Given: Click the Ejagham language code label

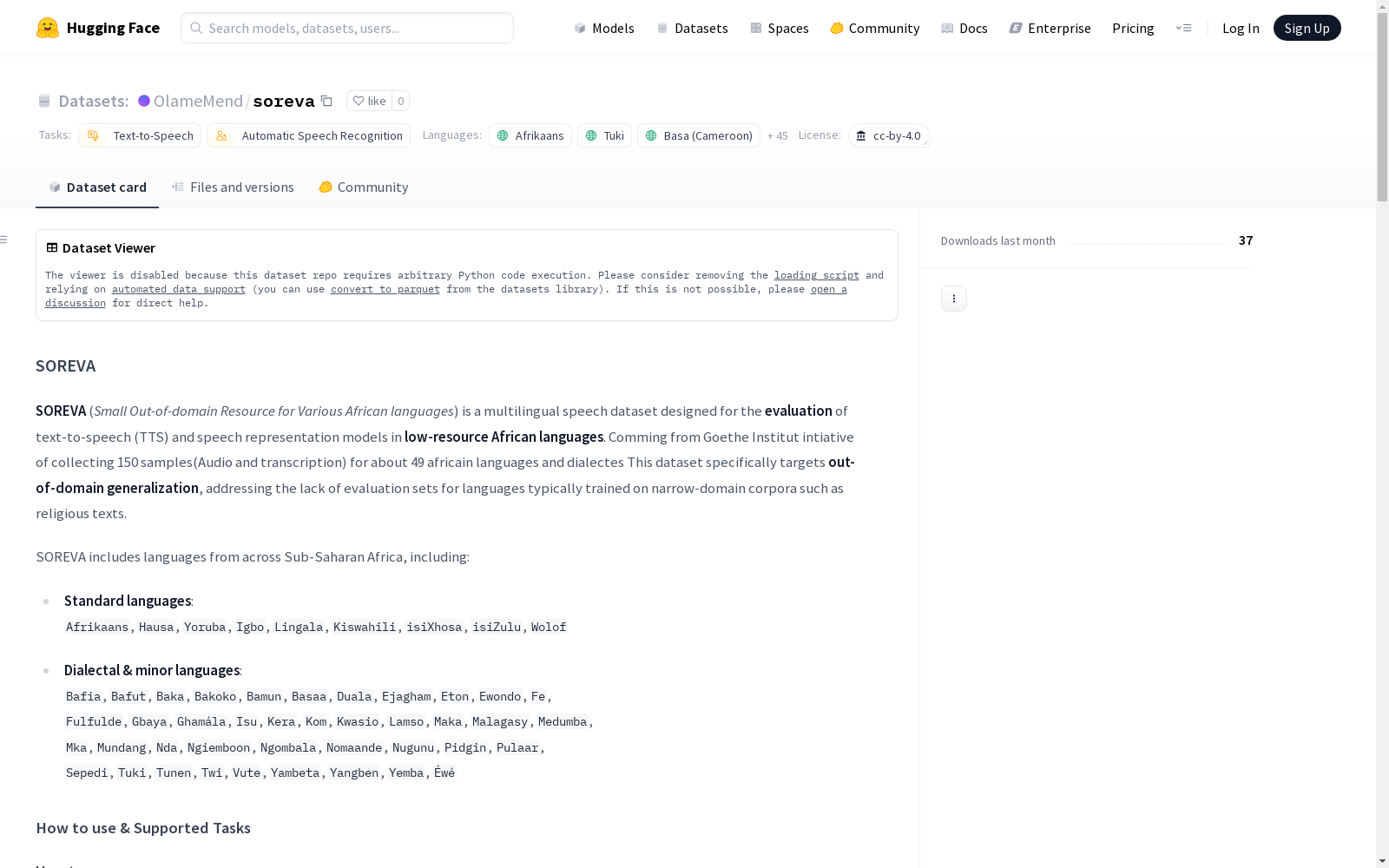Looking at the screenshot, I should pos(406,696).
